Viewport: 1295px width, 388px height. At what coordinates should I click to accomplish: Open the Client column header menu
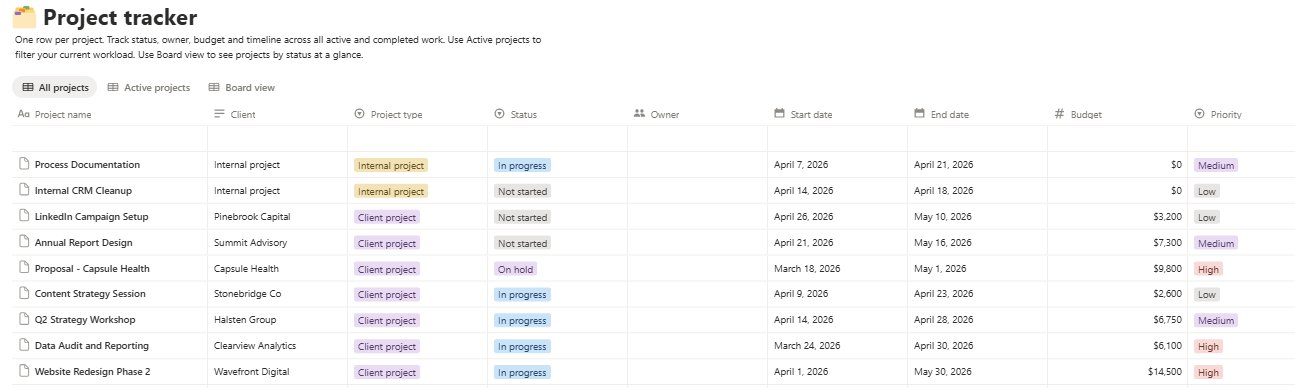(277, 114)
